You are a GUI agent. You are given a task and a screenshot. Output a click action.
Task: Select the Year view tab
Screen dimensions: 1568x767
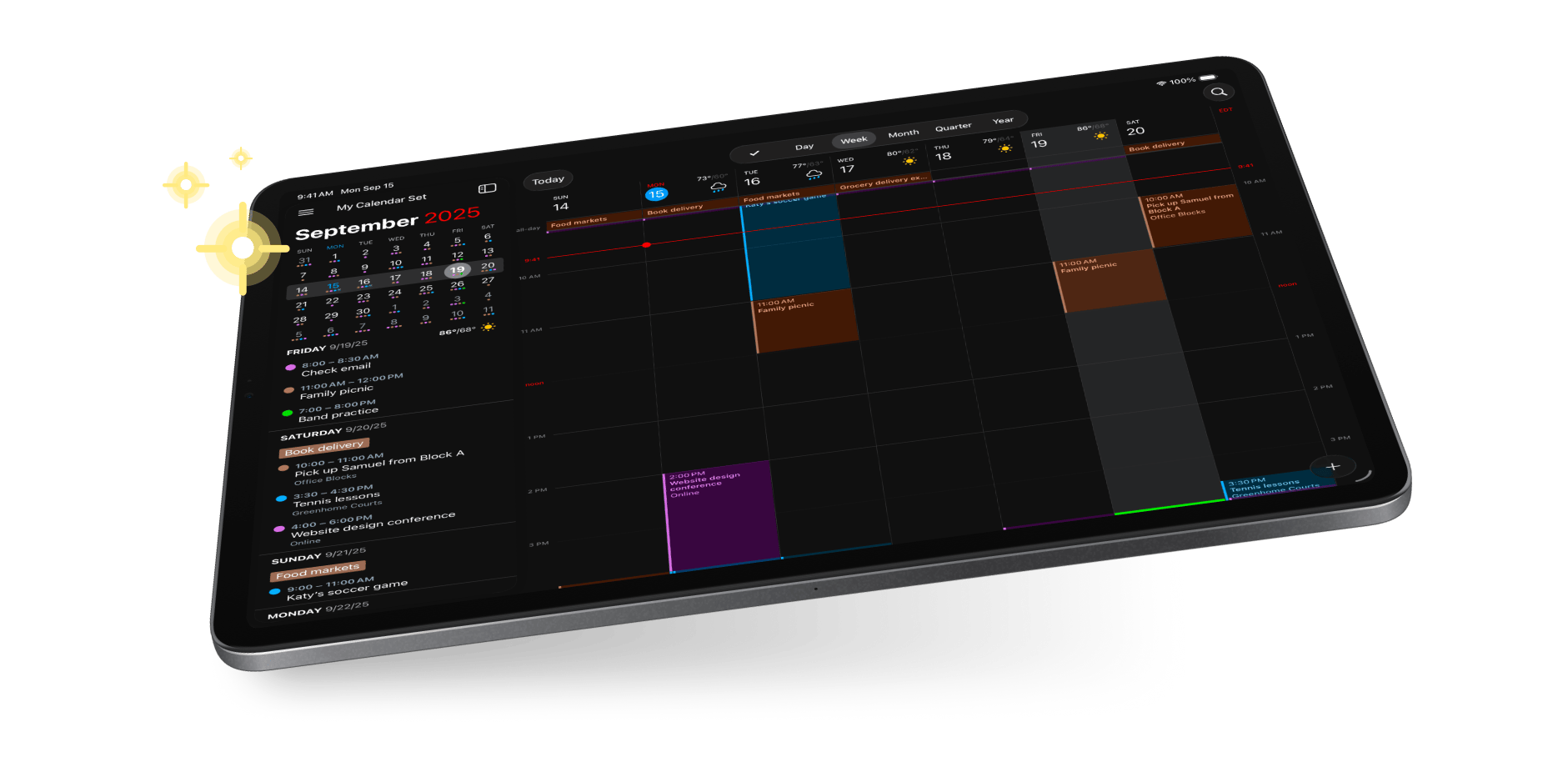pos(1003,121)
